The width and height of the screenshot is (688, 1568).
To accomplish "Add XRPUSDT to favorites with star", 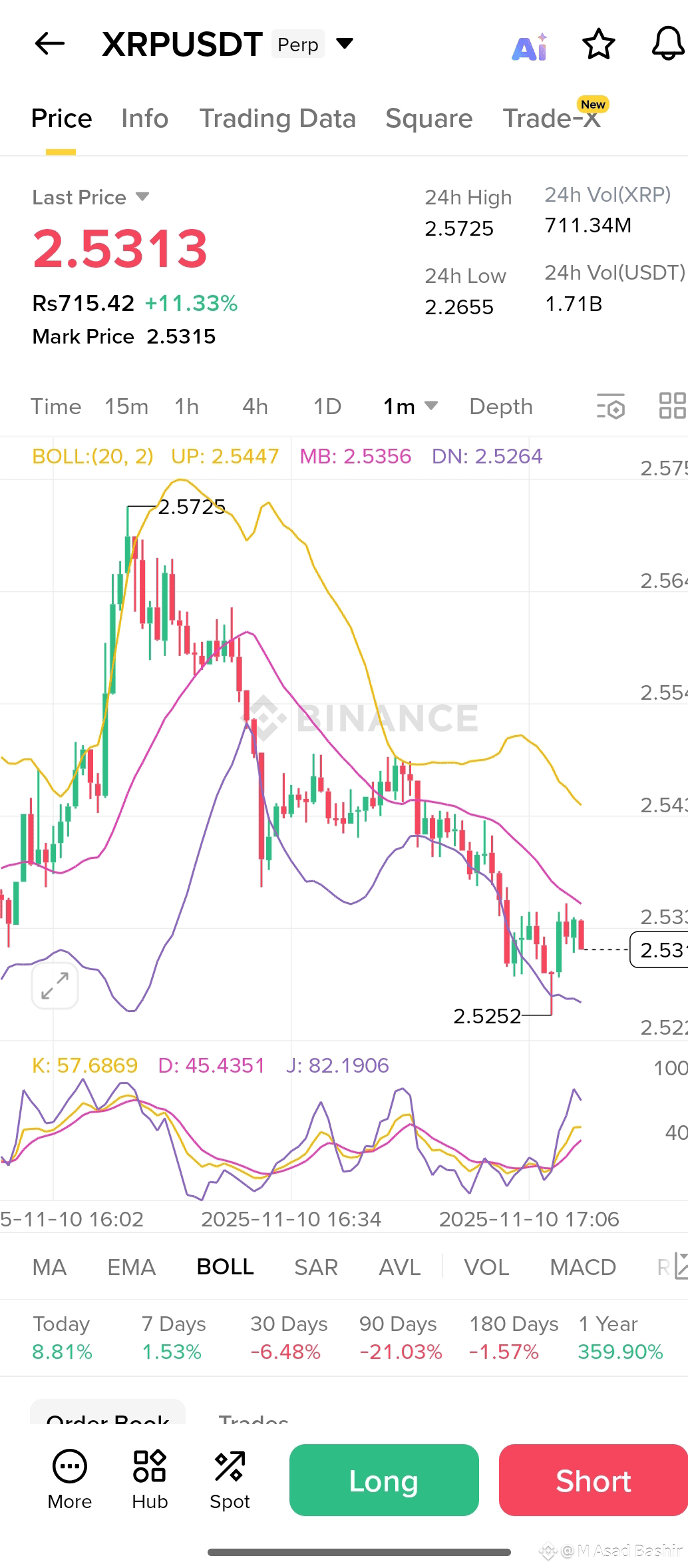I will click(x=598, y=44).
